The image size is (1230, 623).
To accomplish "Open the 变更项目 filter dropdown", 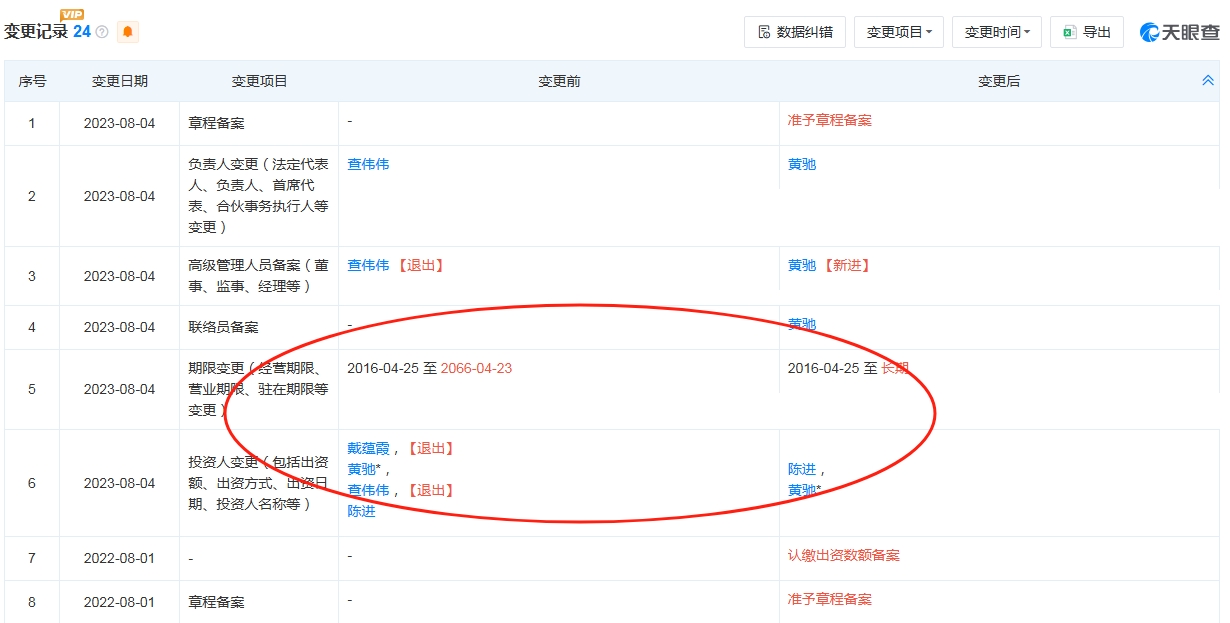I will pos(898,31).
